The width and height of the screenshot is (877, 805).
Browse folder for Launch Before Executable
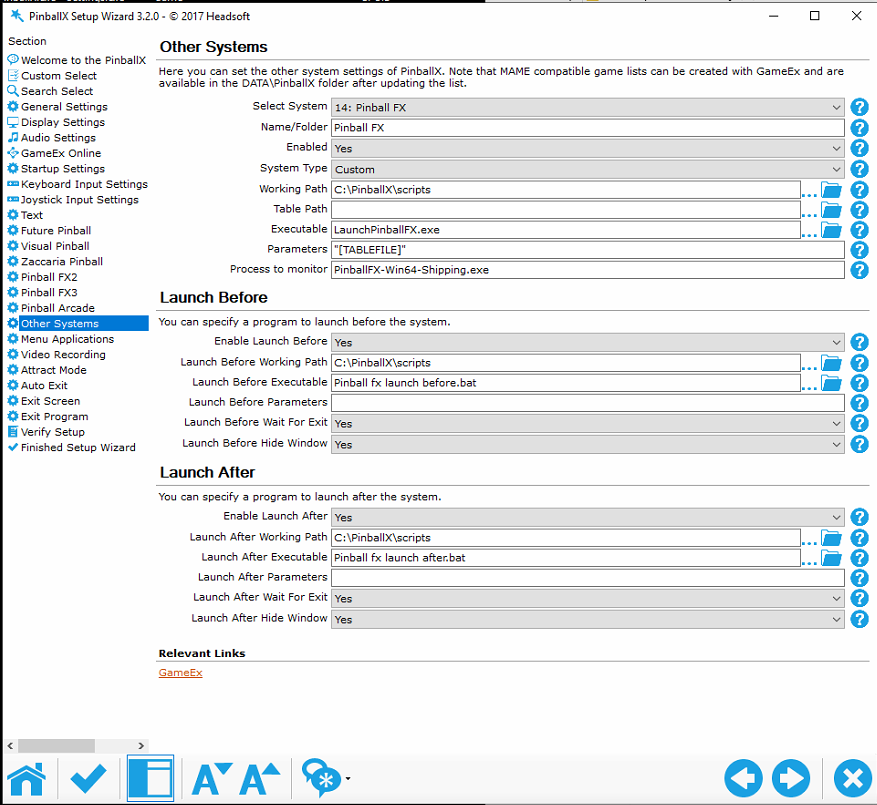coord(831,383)
